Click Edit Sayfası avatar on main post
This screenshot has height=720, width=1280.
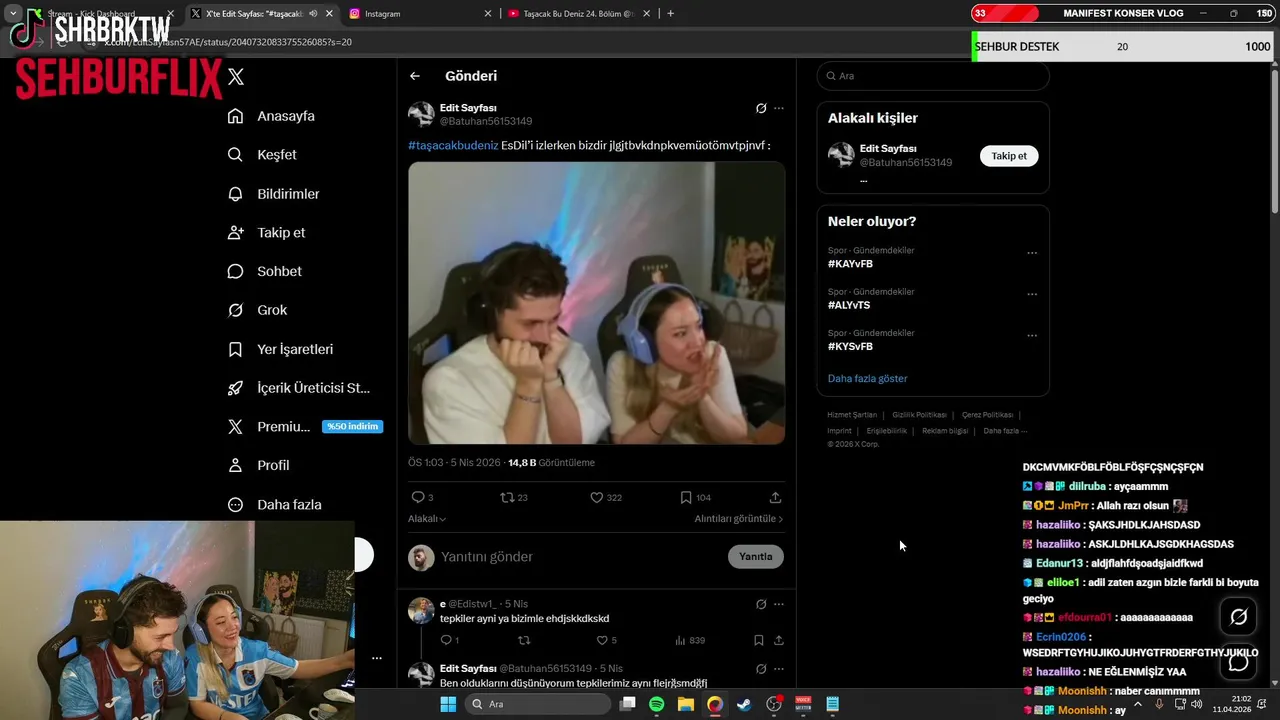421,114
